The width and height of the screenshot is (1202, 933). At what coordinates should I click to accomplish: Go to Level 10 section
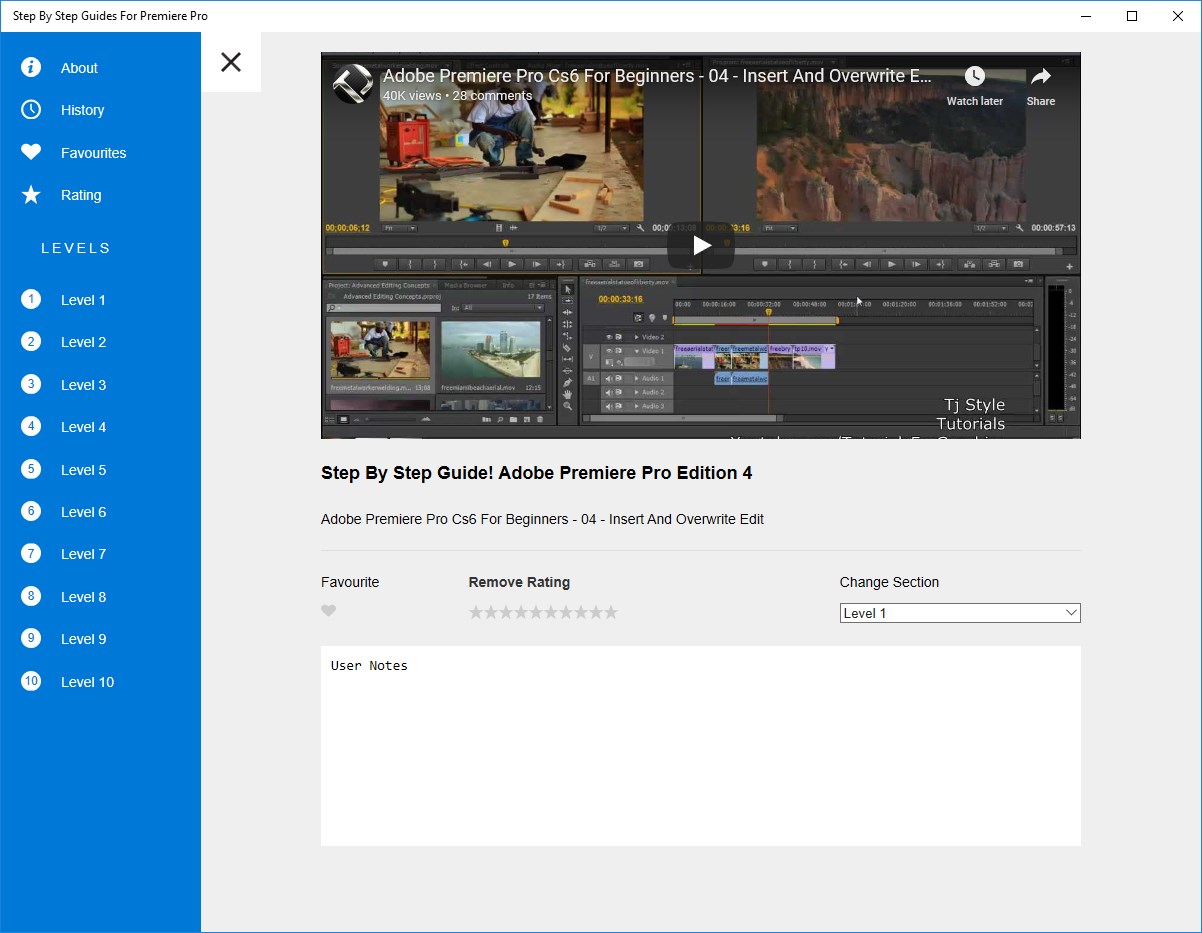click(x=87, y=682)
